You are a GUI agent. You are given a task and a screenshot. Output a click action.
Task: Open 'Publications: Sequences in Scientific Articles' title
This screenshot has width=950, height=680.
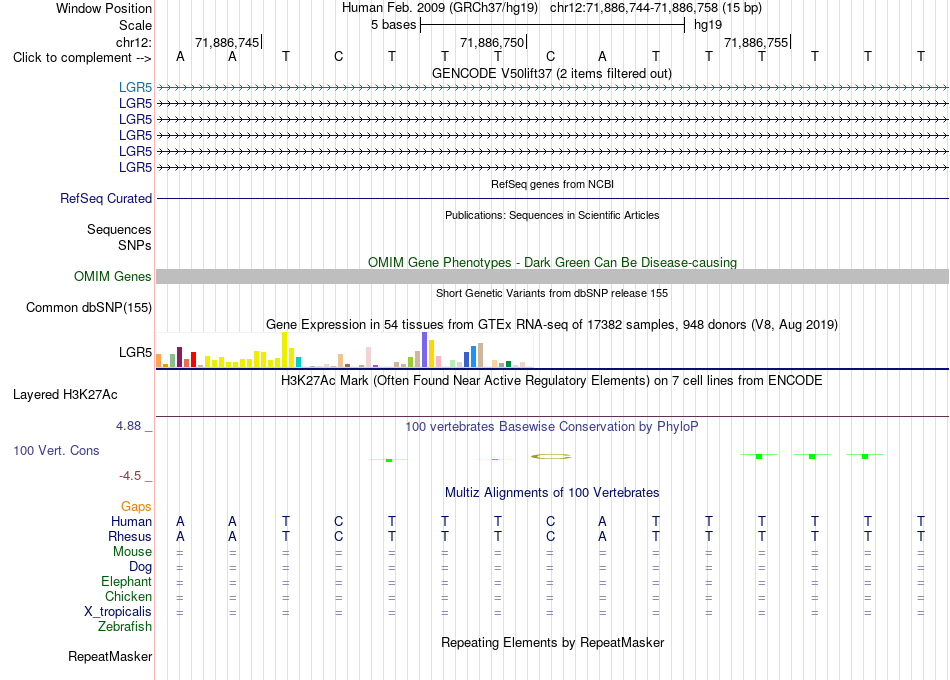[x=552, y=215]
